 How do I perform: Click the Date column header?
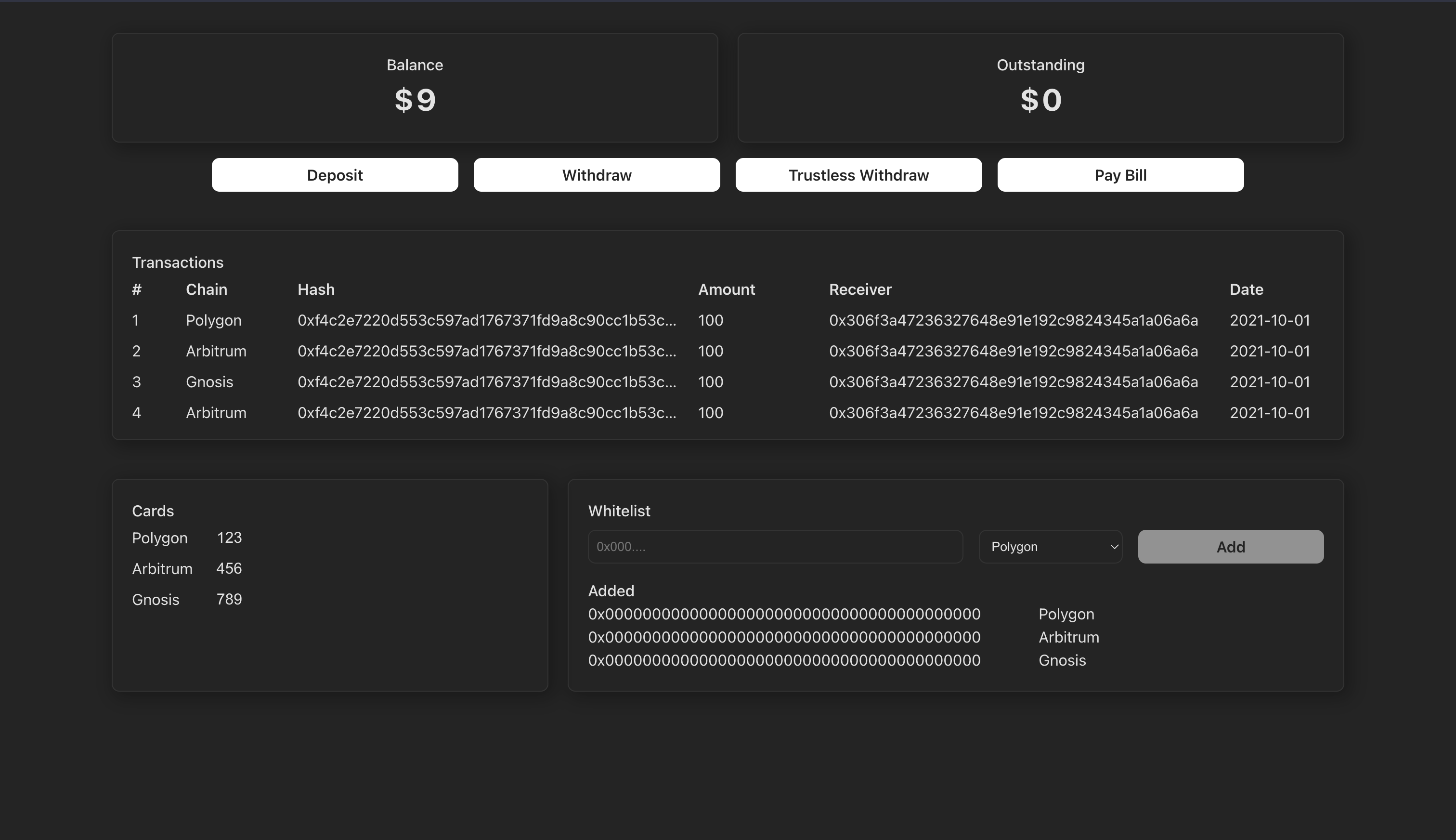1246,289
